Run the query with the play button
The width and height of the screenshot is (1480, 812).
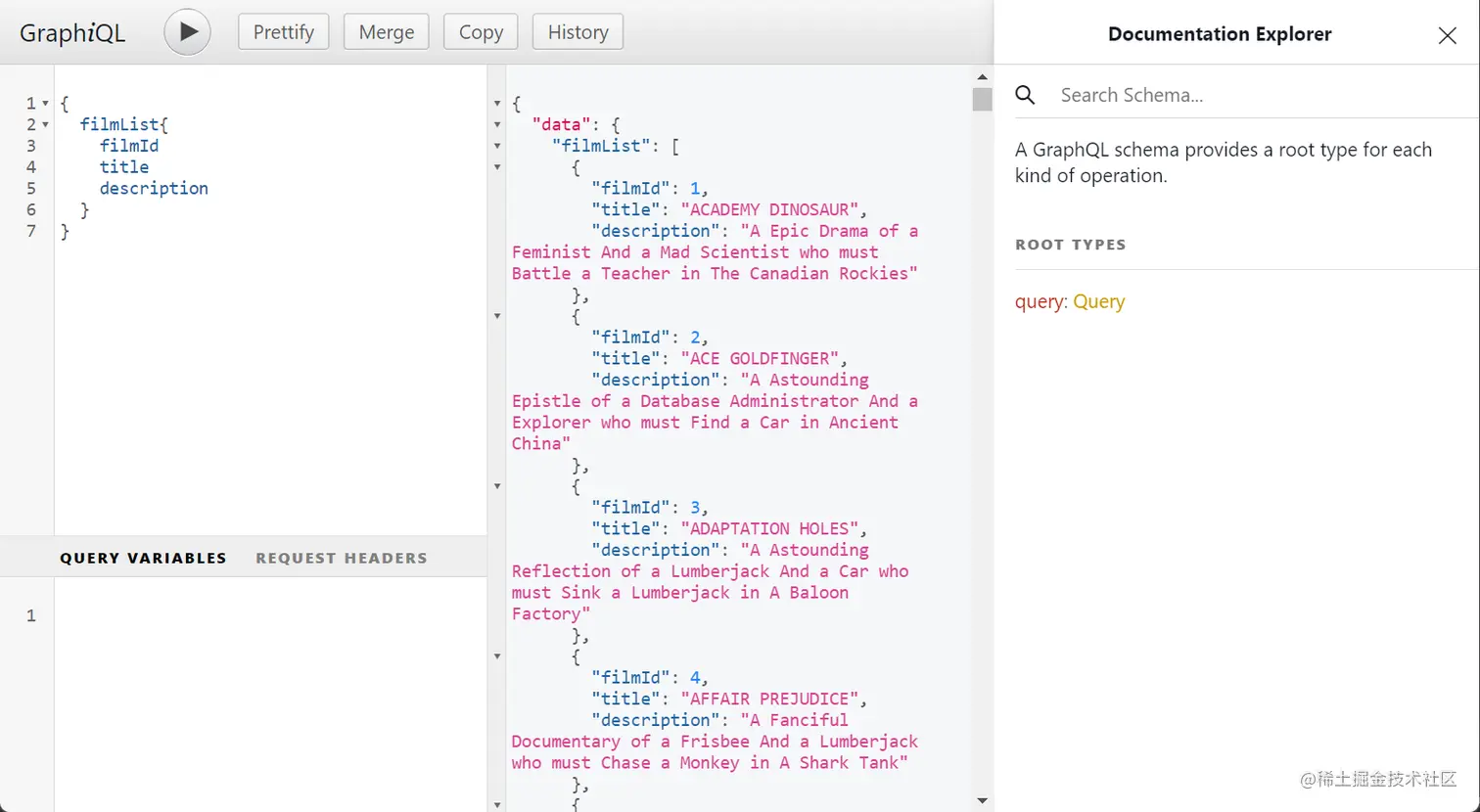coord(187,32)
